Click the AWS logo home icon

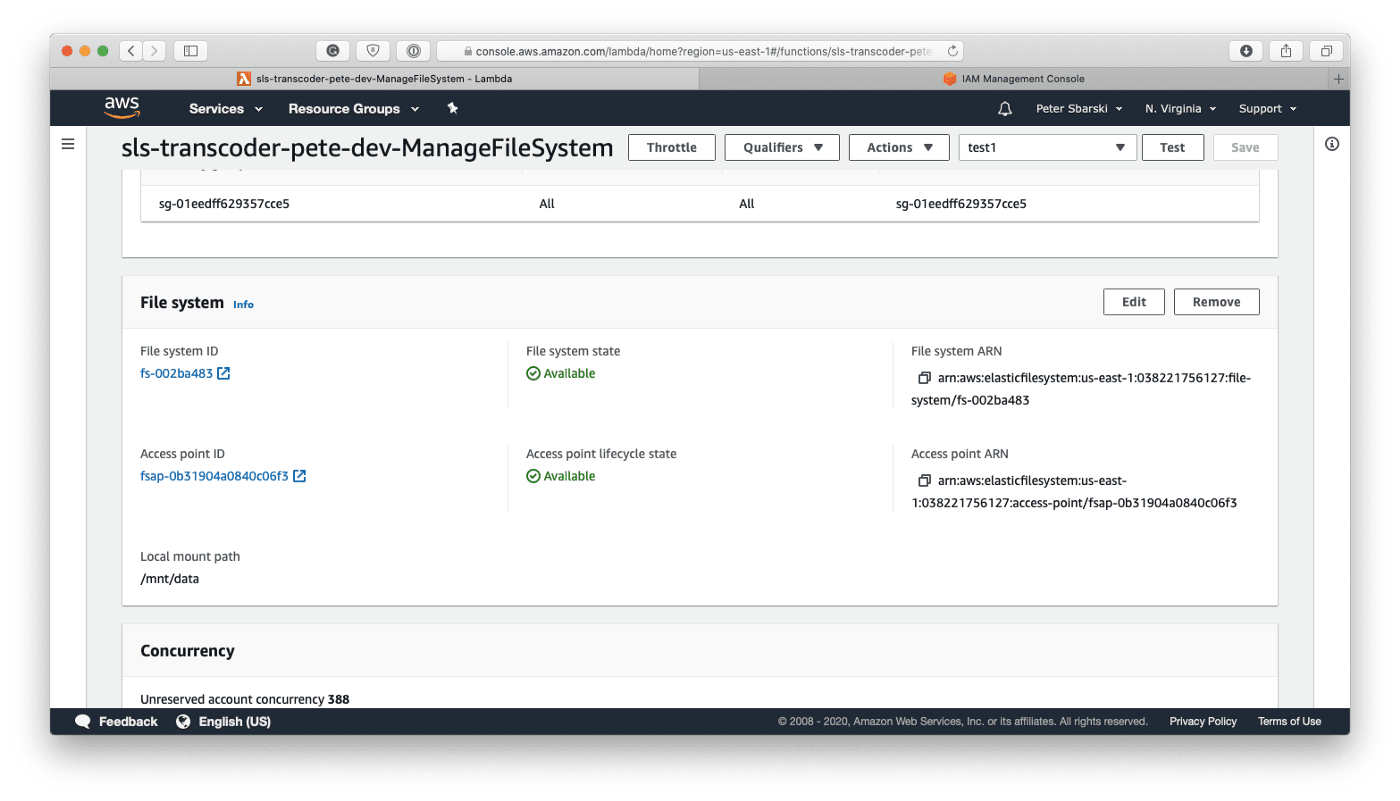point(122,108)
